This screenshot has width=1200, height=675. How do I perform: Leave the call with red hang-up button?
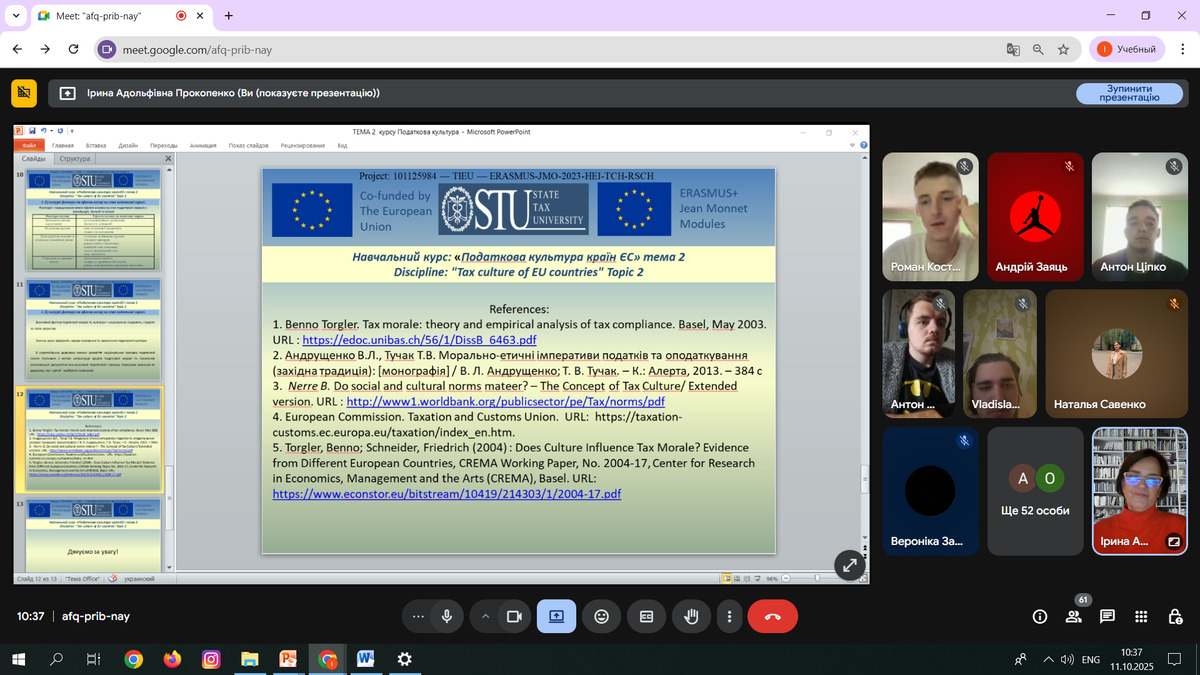click(x=772, y=617)
